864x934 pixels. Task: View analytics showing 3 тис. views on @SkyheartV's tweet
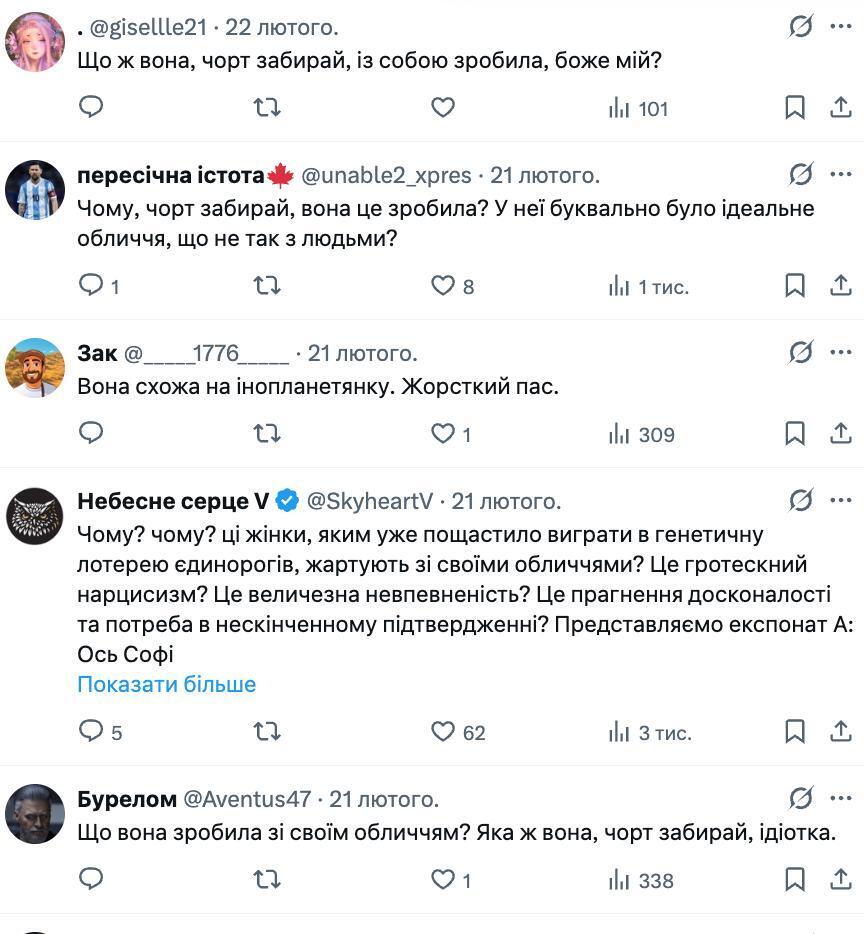pos(622,733)
